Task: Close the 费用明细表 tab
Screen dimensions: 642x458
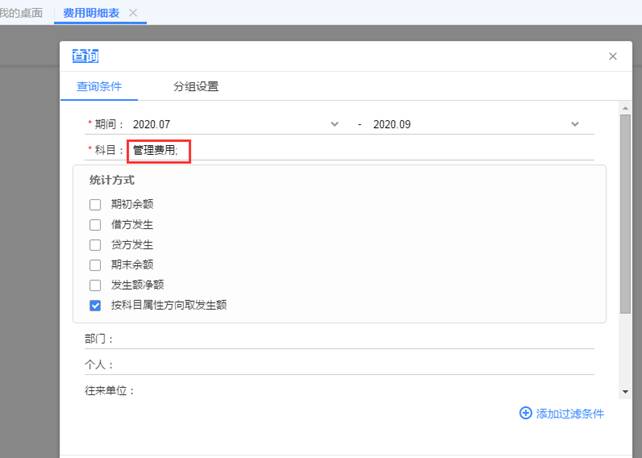Action: (134, 12)
